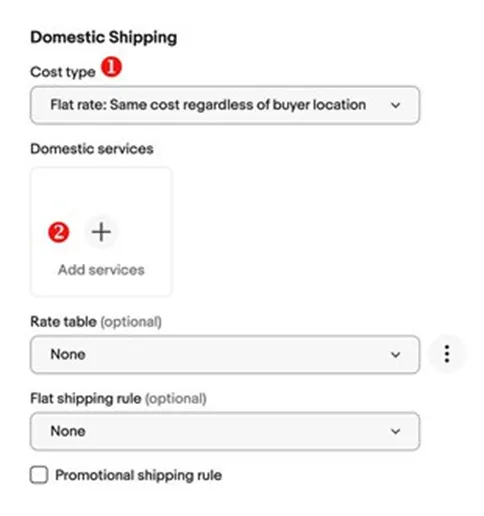Screen dimensions: 484x516
Task: Open the Cost type flat rate dropdown
Action: 225,105
